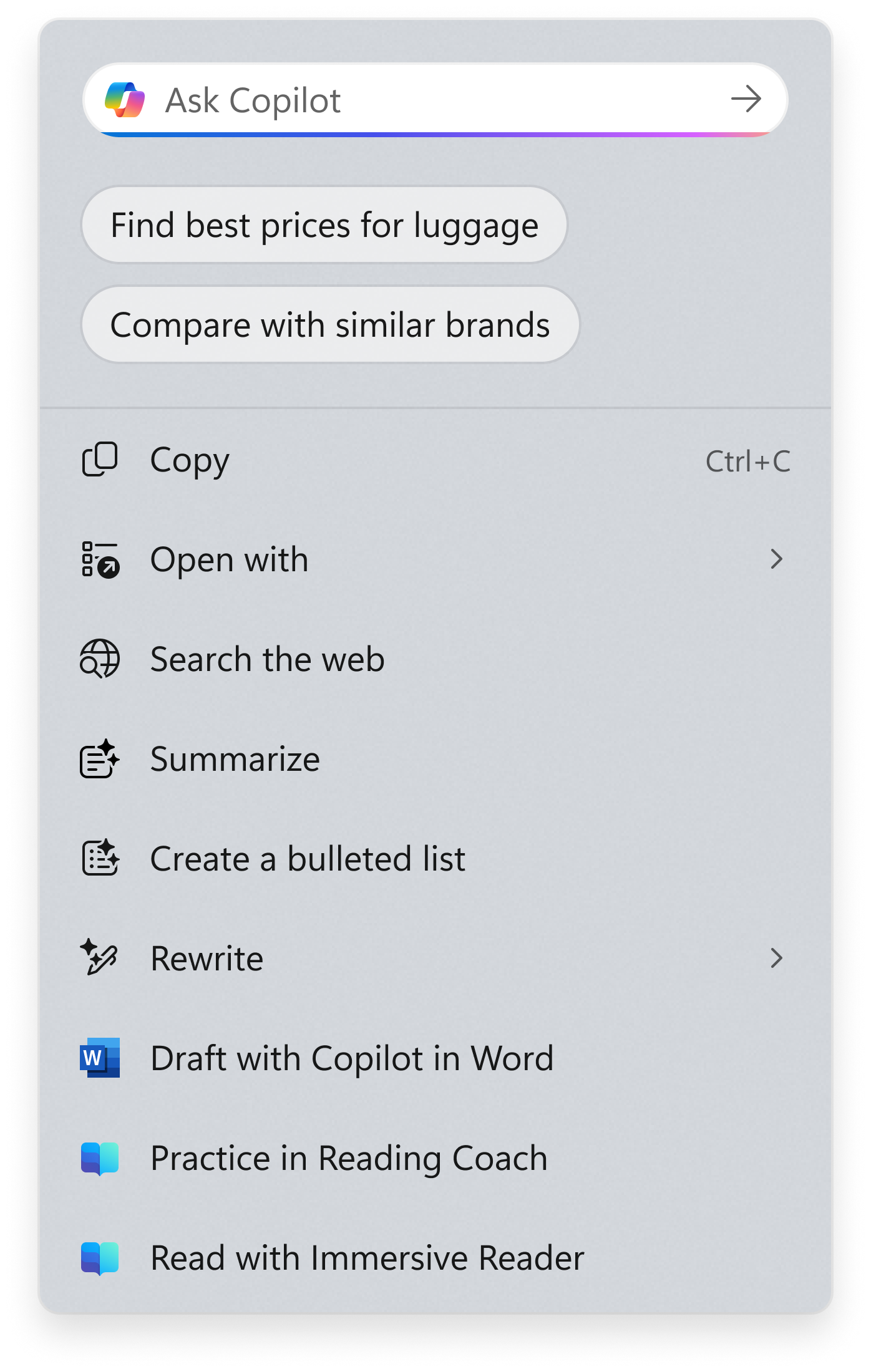The width and height of the screenshot is (871, 1372).
Task: Click the Copilot logo icon
Action: click(125, 100)
